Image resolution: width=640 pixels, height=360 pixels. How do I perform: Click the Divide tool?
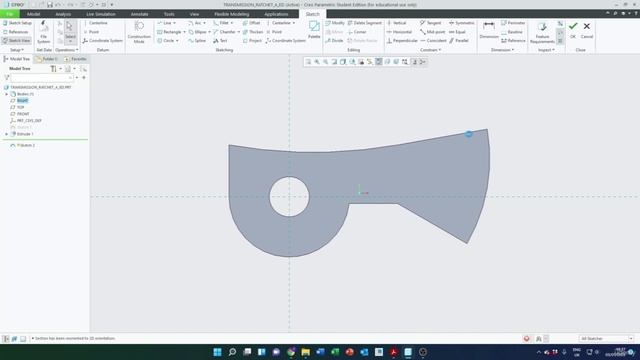click(334, 41)
